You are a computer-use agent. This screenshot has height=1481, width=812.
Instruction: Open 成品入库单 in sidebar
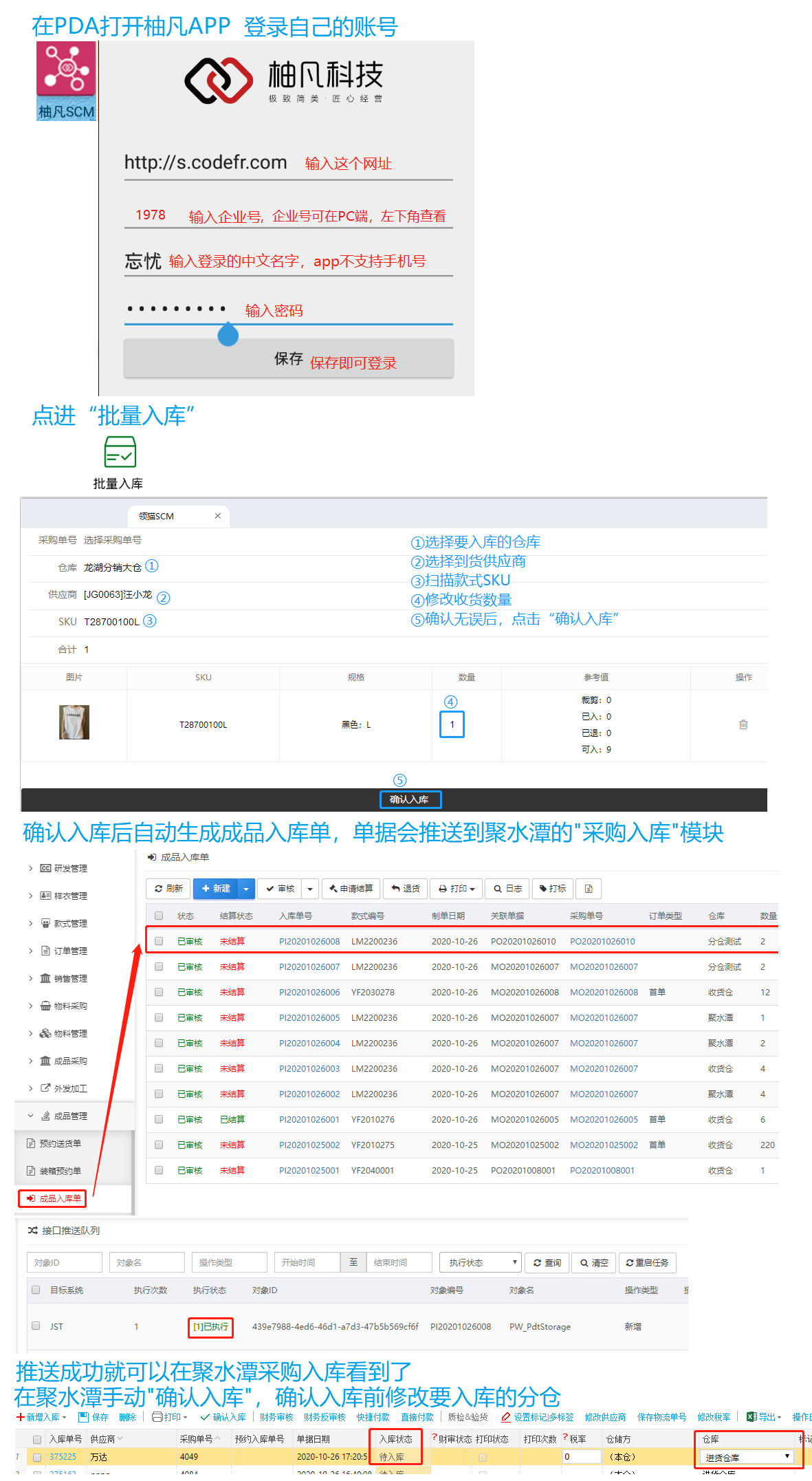tap(53, 1198)
